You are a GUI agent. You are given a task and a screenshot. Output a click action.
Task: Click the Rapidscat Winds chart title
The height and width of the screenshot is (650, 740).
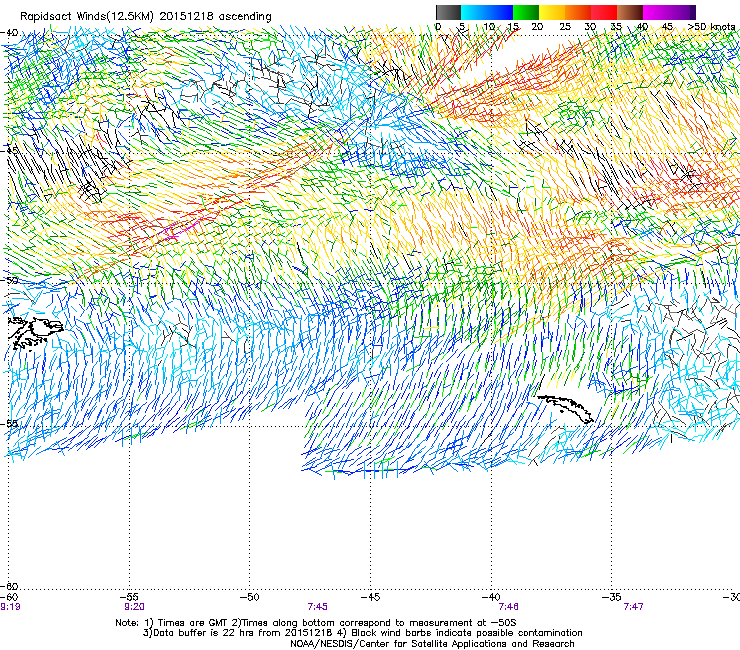click(146, 16)
